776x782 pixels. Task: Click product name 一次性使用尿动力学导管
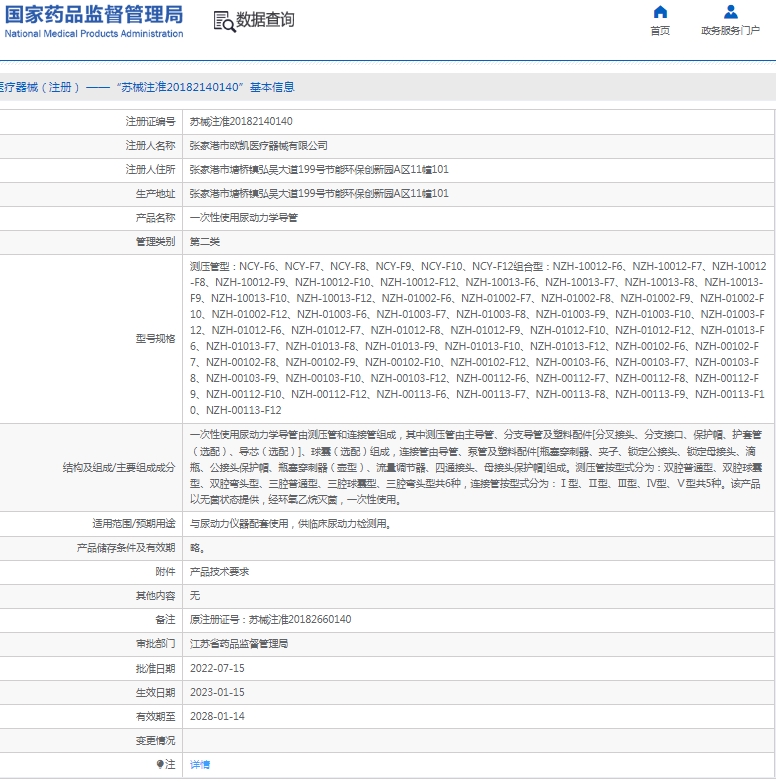point(243,217)
